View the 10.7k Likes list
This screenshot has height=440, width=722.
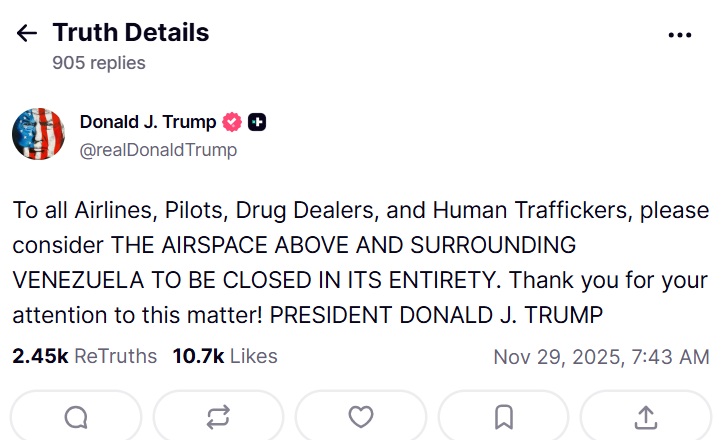pos(224,356)
